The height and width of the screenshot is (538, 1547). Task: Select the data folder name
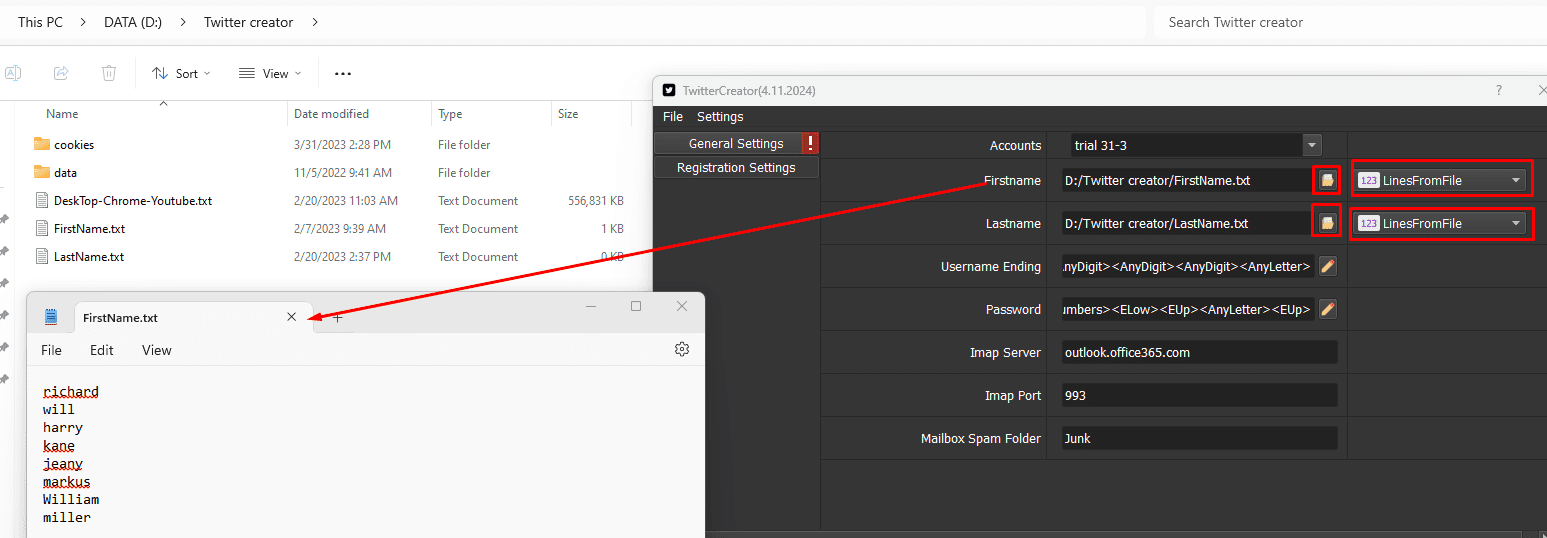(x=65, y=172)
